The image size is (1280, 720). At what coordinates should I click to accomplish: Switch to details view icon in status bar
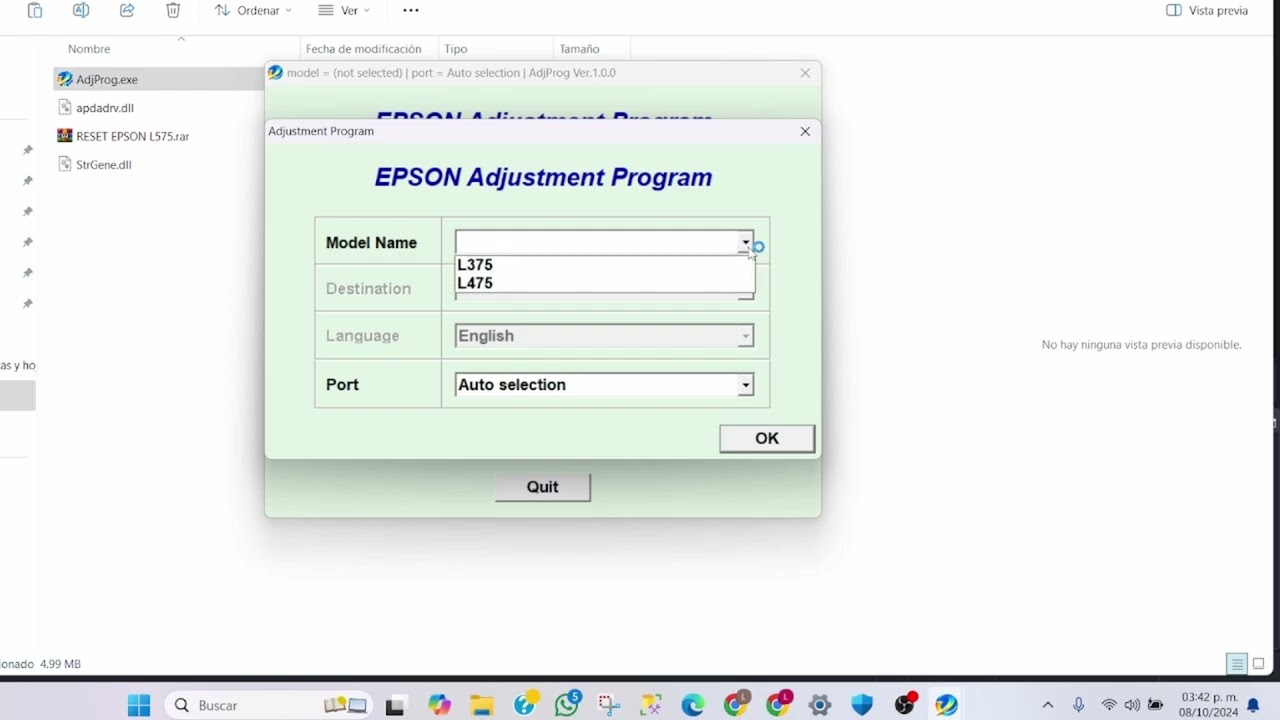coord(1237,664)
